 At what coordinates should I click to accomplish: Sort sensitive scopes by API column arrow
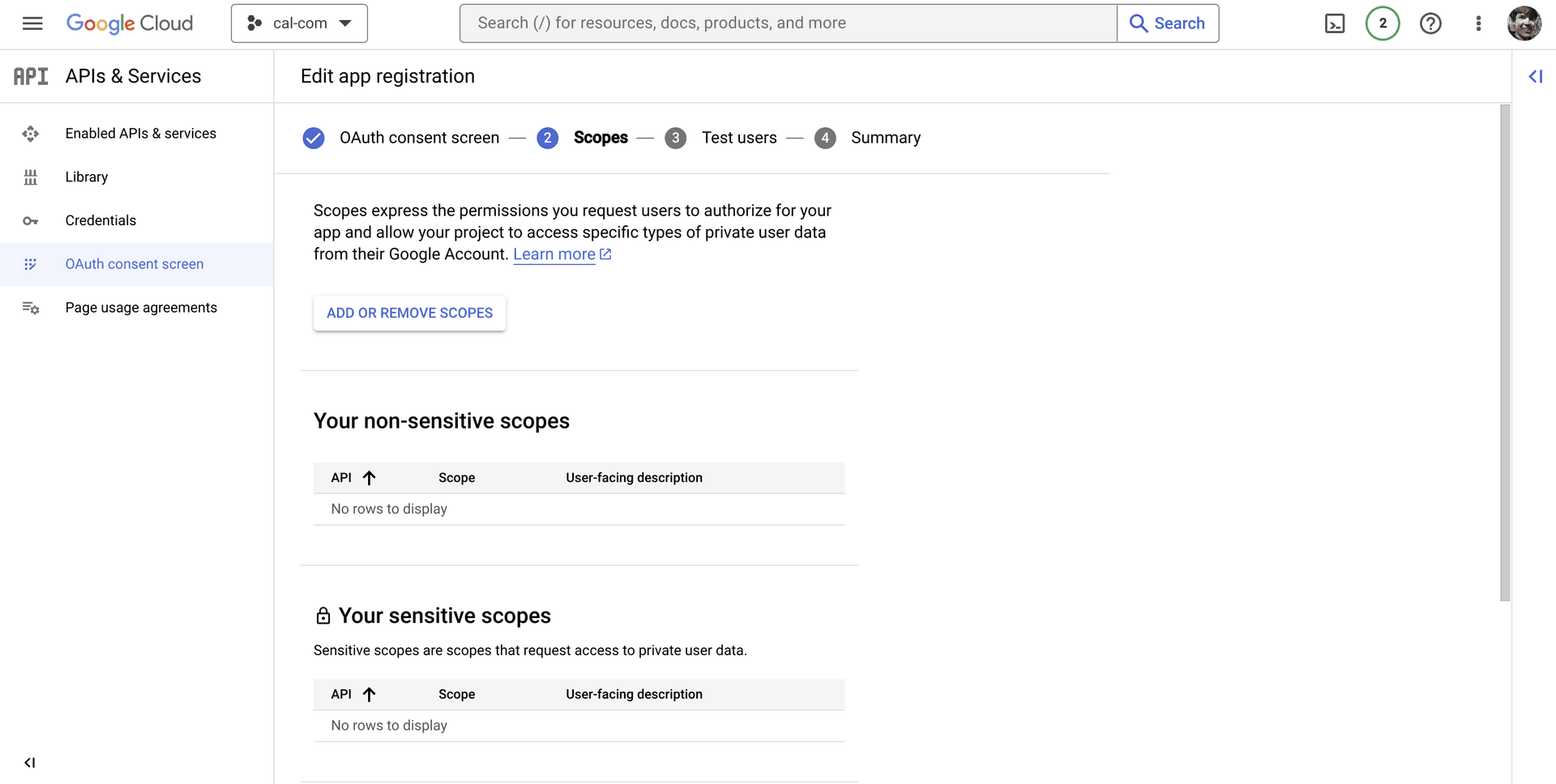point(369,694)
